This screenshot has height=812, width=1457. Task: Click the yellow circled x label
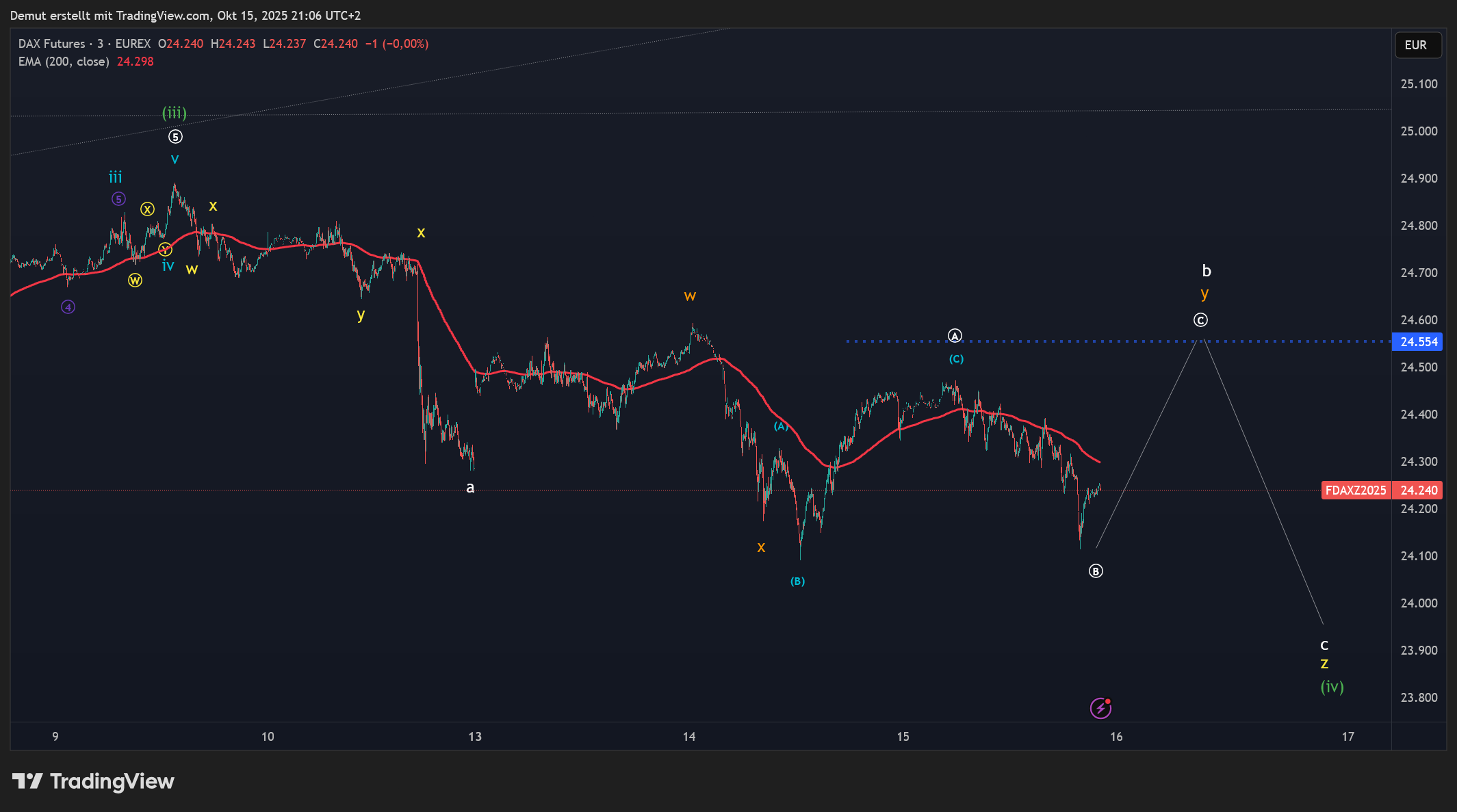coord(147,209)
